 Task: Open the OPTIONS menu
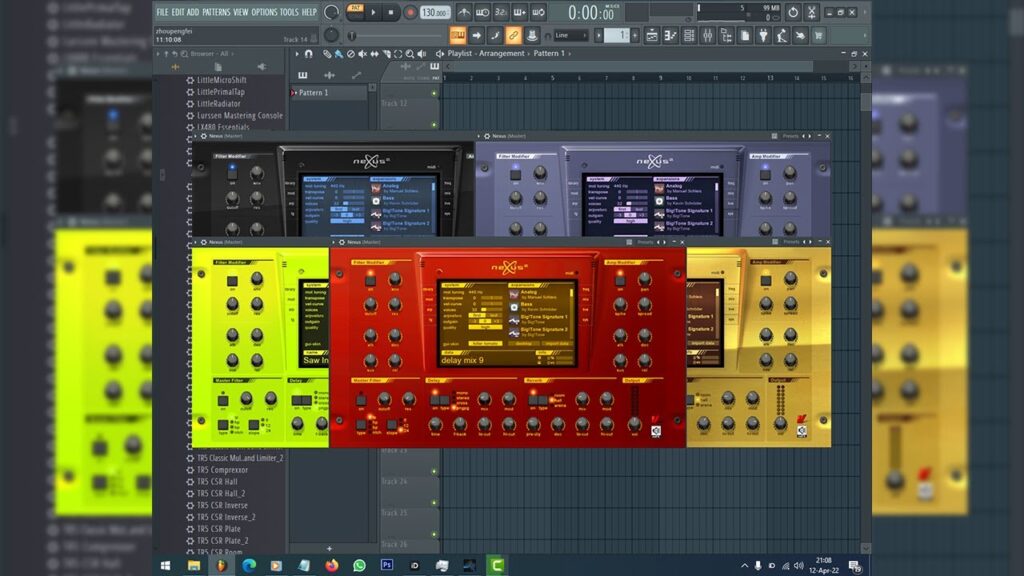pos(264,12)
